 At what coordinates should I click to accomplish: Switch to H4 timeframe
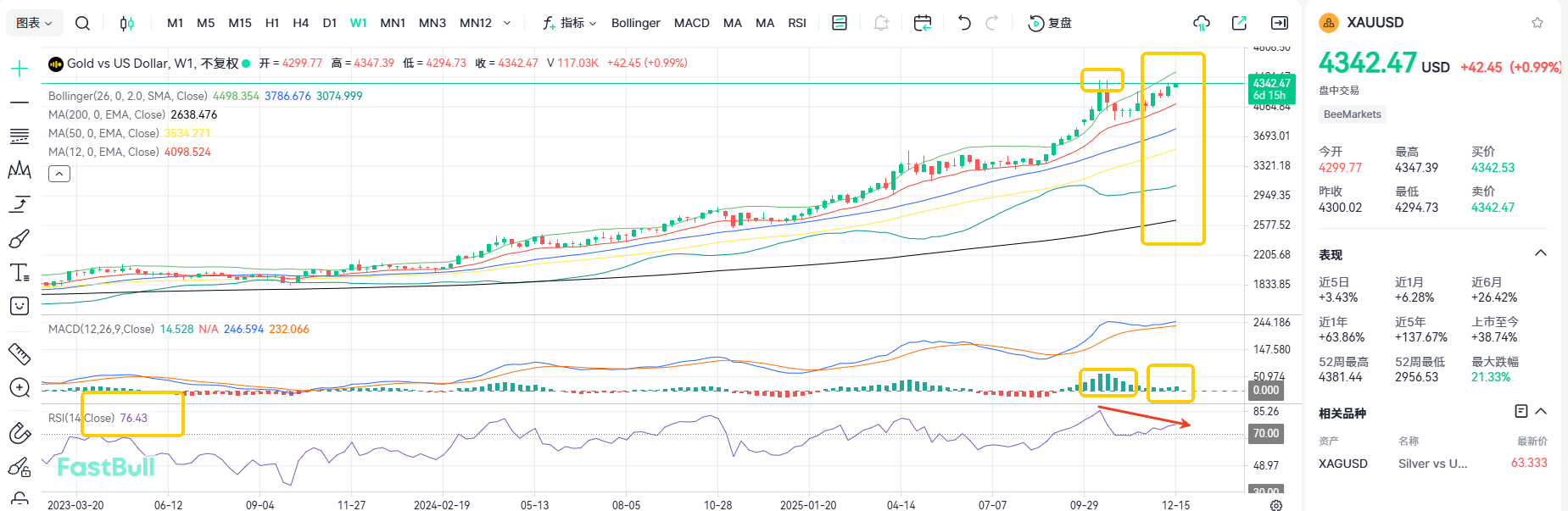pyautogui.click(x=301, y=23)
